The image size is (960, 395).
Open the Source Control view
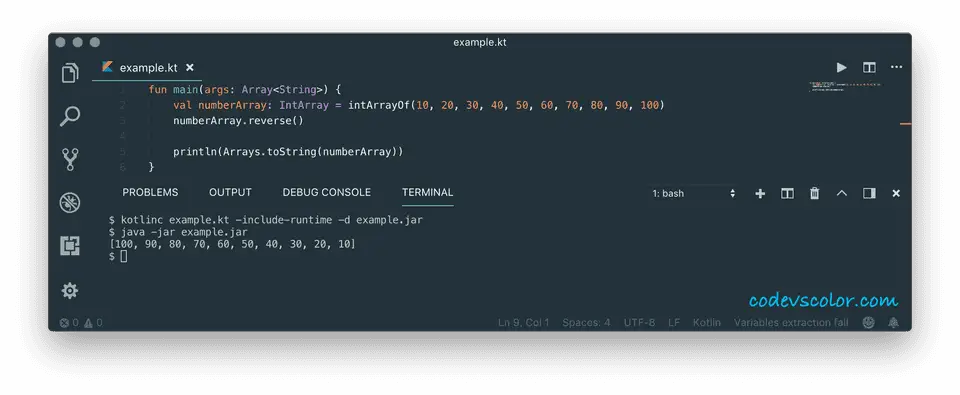70,159
